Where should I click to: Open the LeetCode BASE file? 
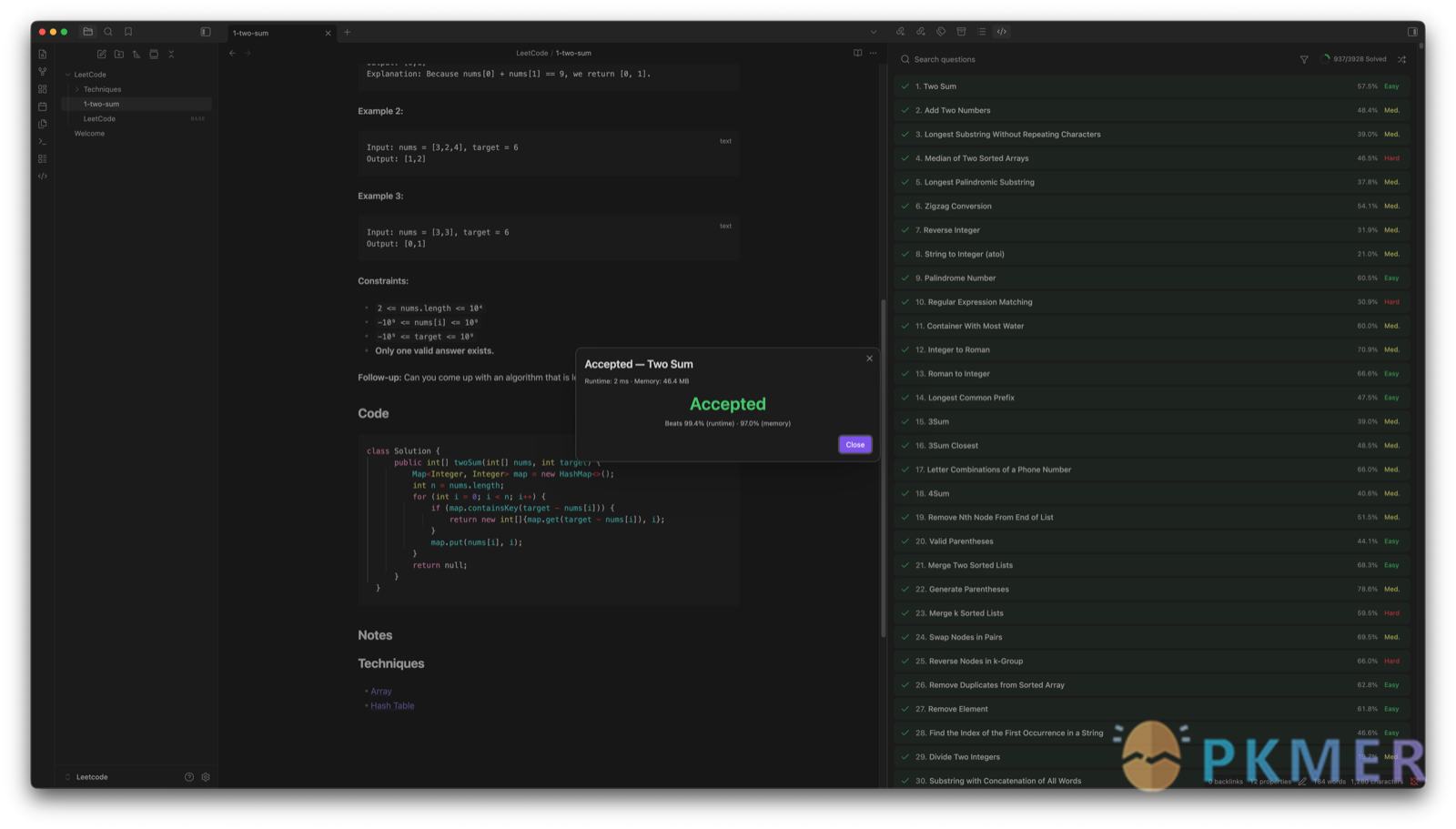[x=136, y=118]
